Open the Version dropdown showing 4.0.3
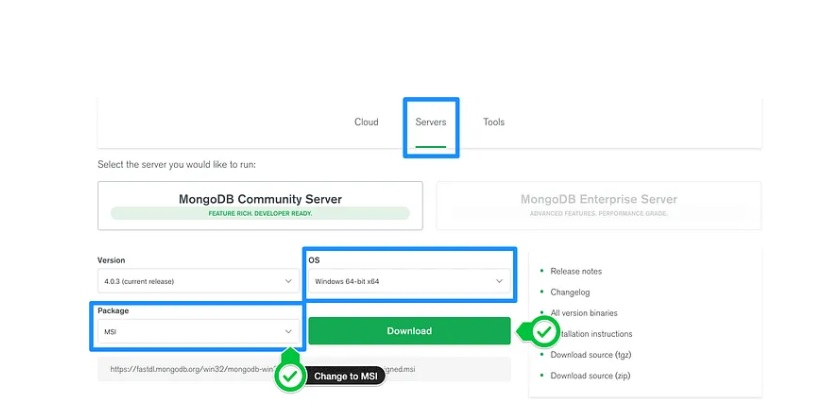The height and width of the screenshot is (410, 813). [x=198, y=281]
